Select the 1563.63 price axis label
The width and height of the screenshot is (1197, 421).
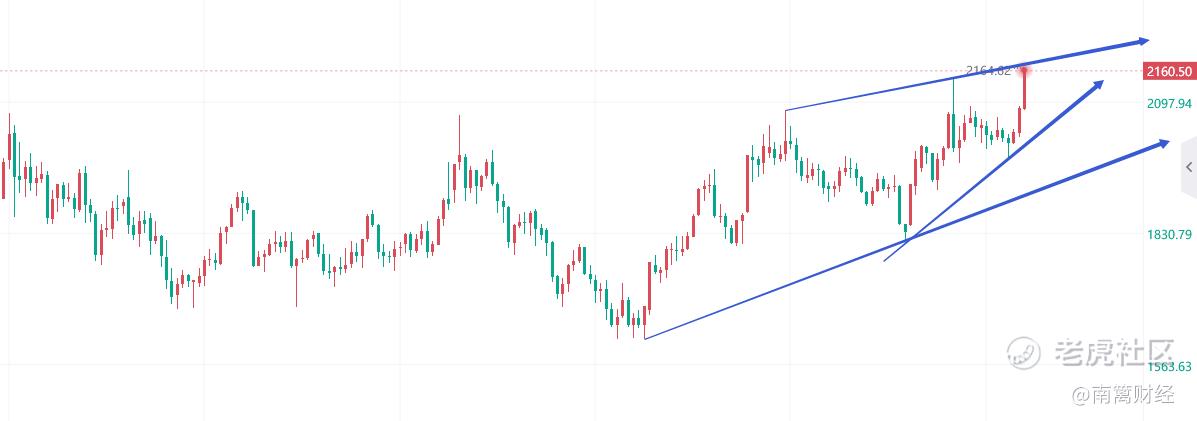(1169, 366)
